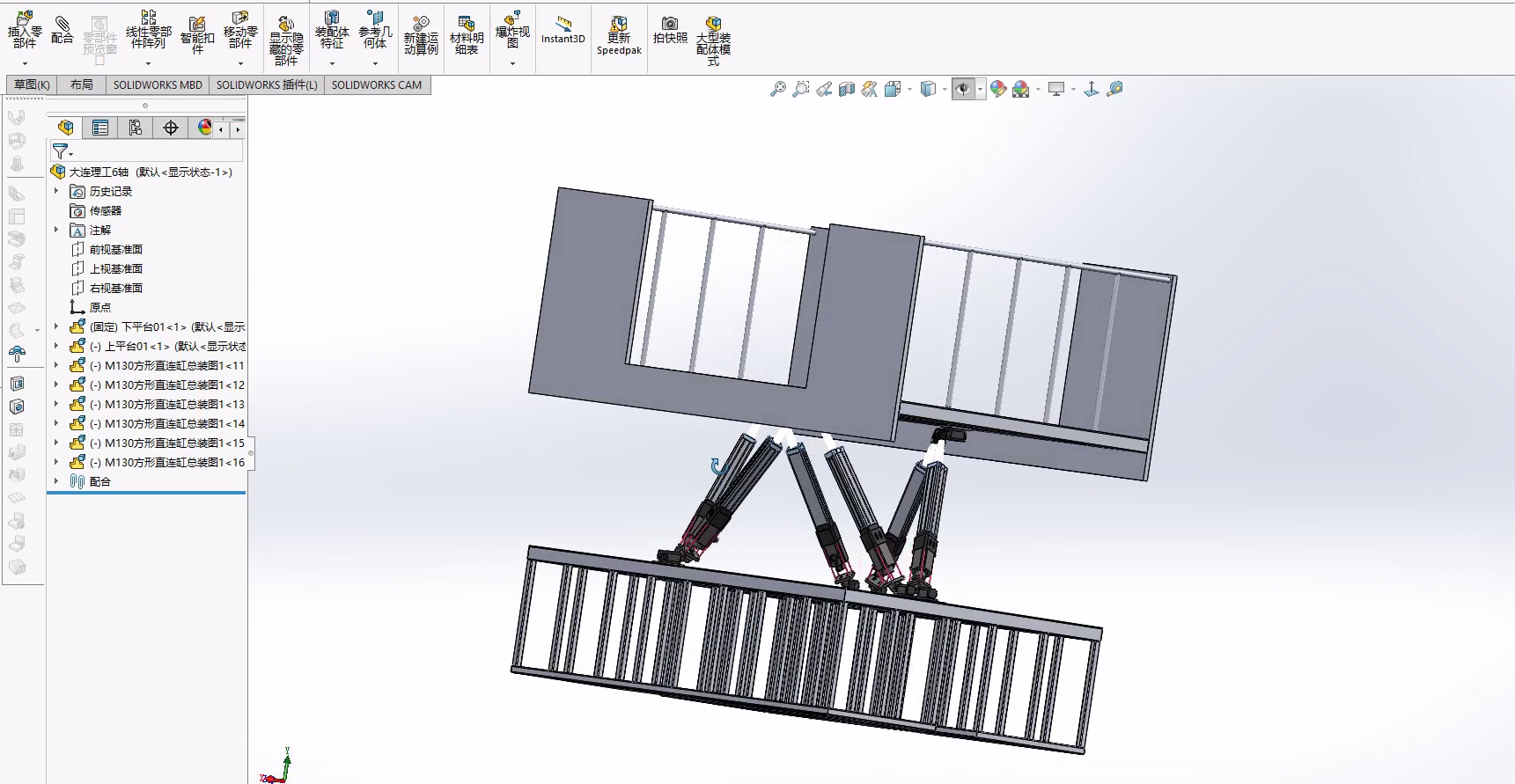1515x784 pixels.
Task: Click the Edit Appearance color ball icon
Action: click(997, 89)
